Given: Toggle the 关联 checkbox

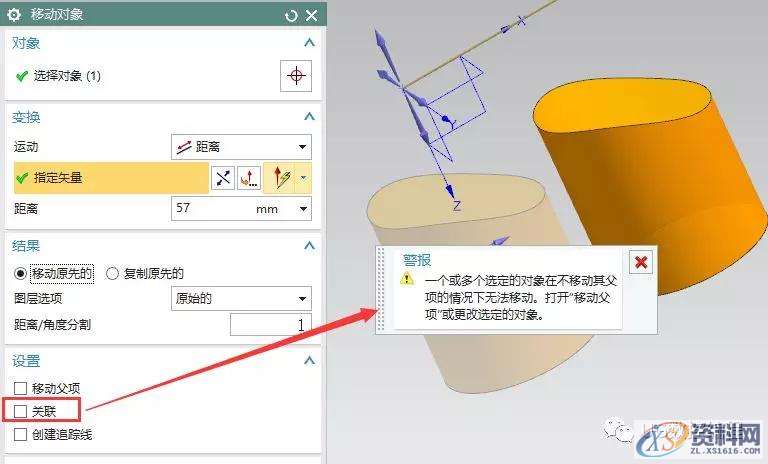Looking at the screenshot, I should (21, 411).
